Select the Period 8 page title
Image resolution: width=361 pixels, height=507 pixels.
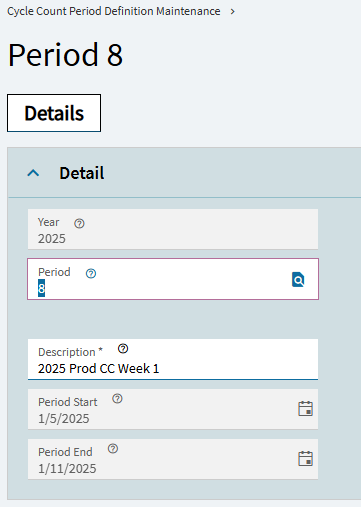(x=65, y=55)
